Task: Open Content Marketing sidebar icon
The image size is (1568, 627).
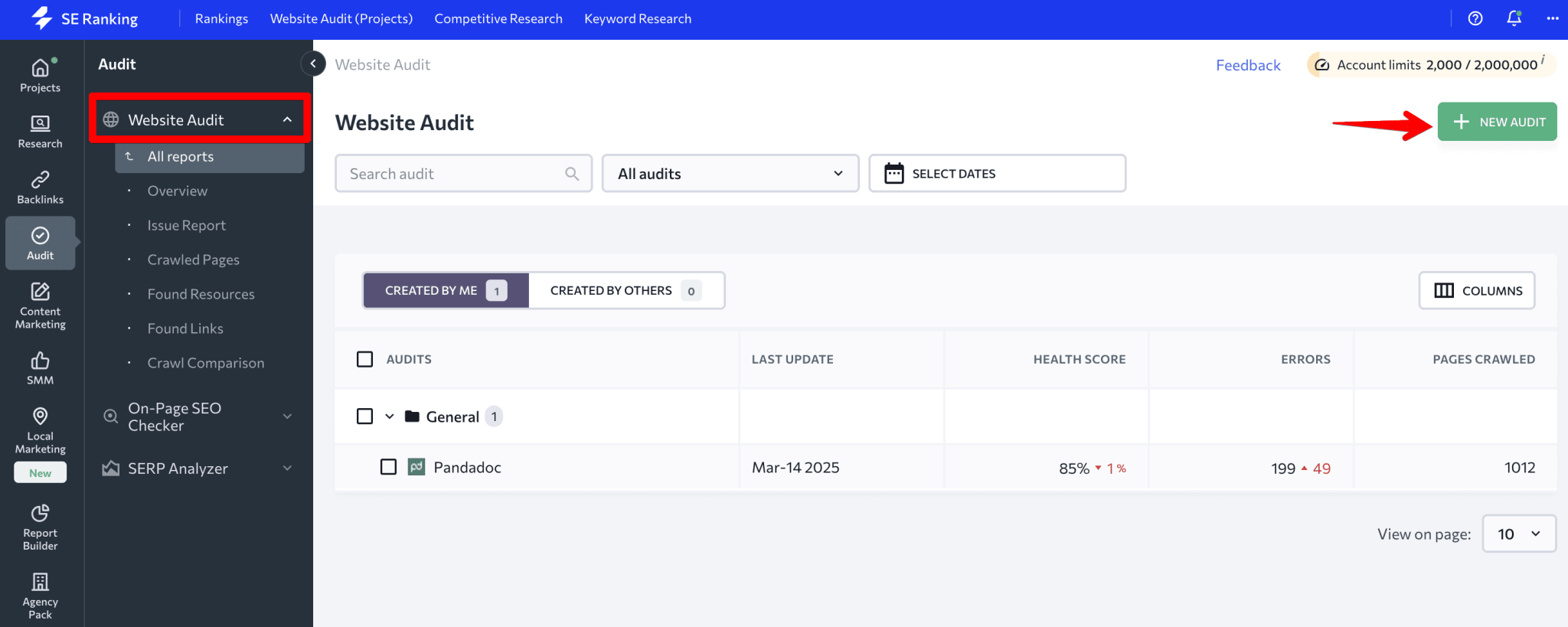Action: 40,305
